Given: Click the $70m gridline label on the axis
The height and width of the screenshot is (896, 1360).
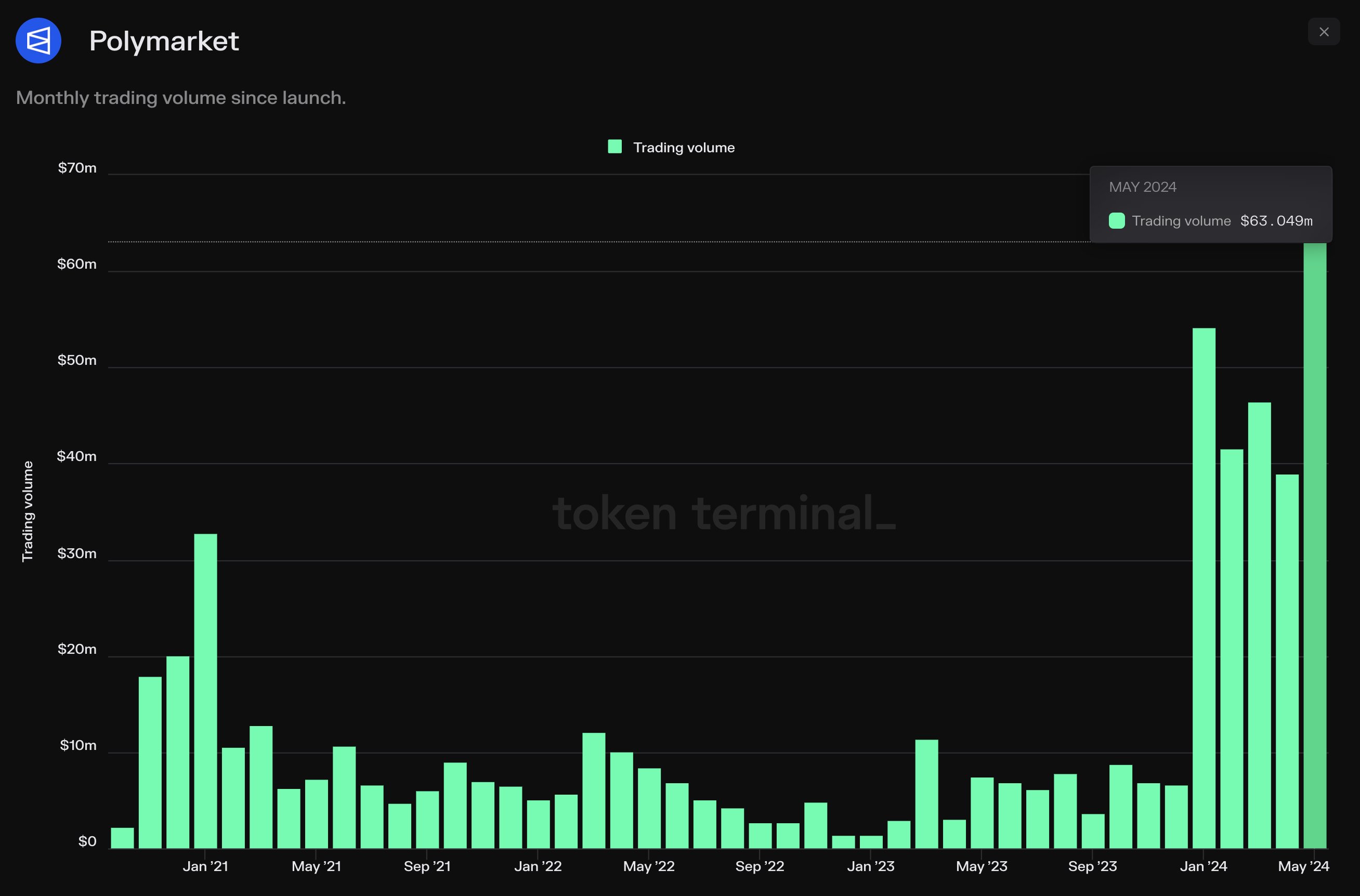Looking at the screenshot, I should (77, 167).
